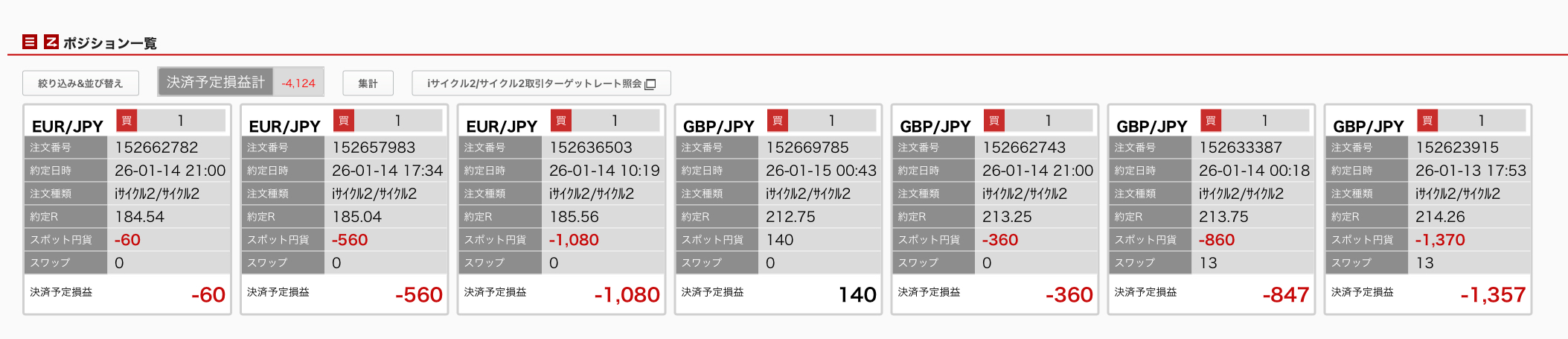This screenshot has height=339, width=1568.
Task: Click the buy icon on order 152623915
Action: point(1427,121)
